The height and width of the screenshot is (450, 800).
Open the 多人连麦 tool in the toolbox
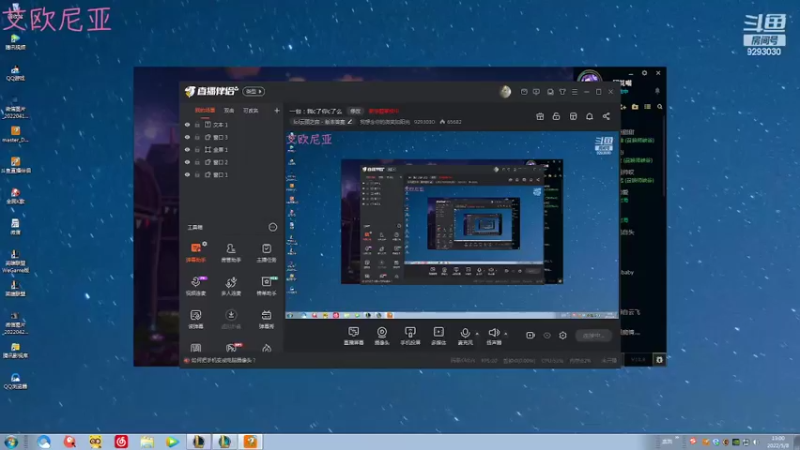click(x=231, y=286)
